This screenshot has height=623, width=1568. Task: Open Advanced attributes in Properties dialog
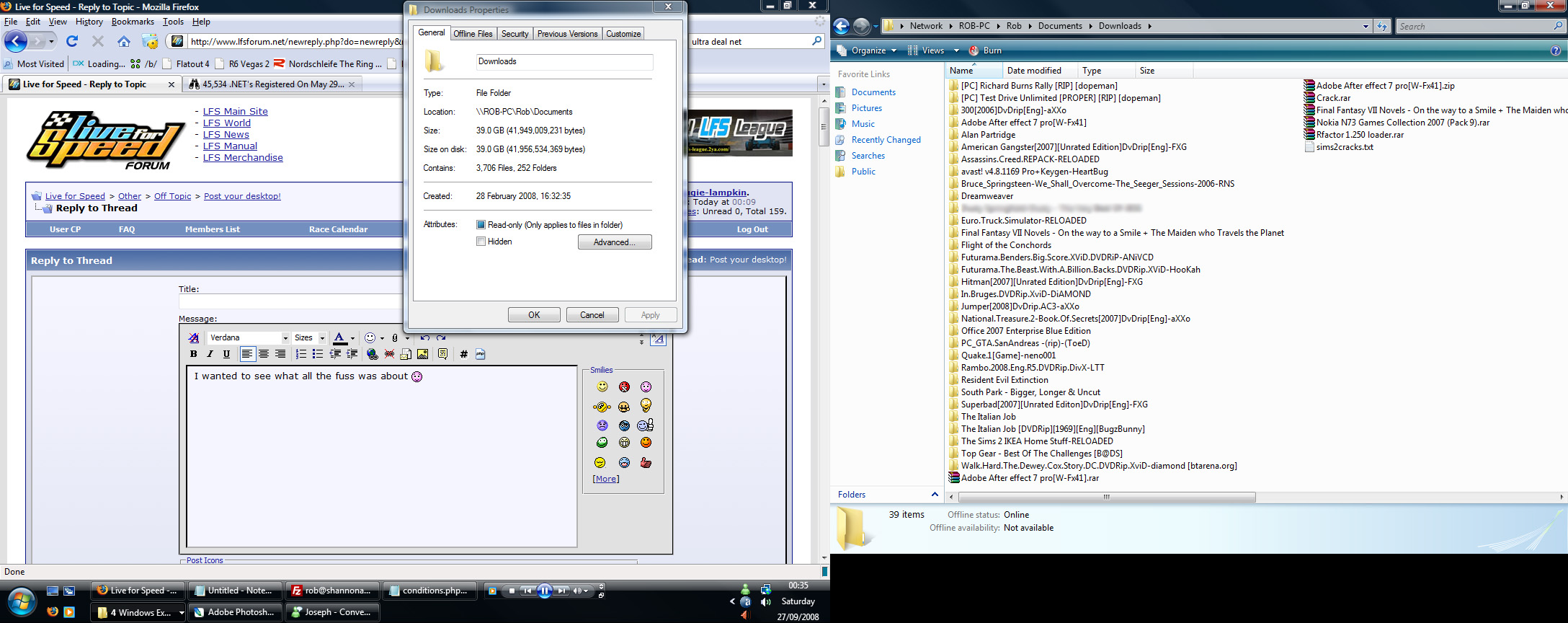click(x=615, y=242)
